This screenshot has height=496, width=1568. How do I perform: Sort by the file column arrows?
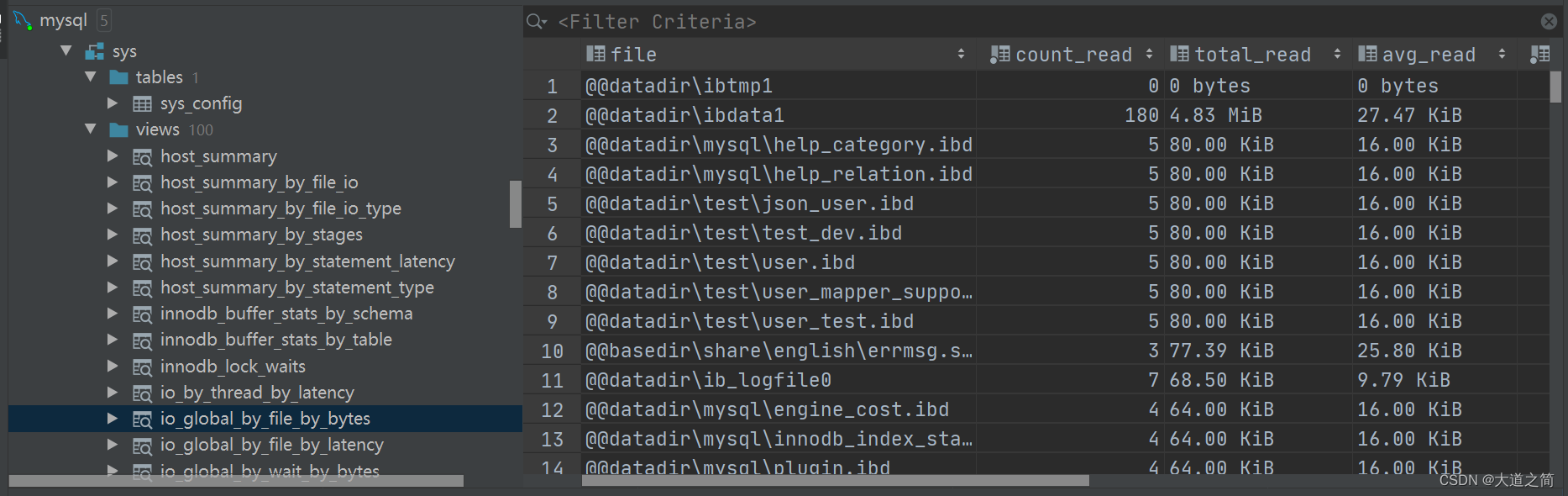tap(961, 54)
